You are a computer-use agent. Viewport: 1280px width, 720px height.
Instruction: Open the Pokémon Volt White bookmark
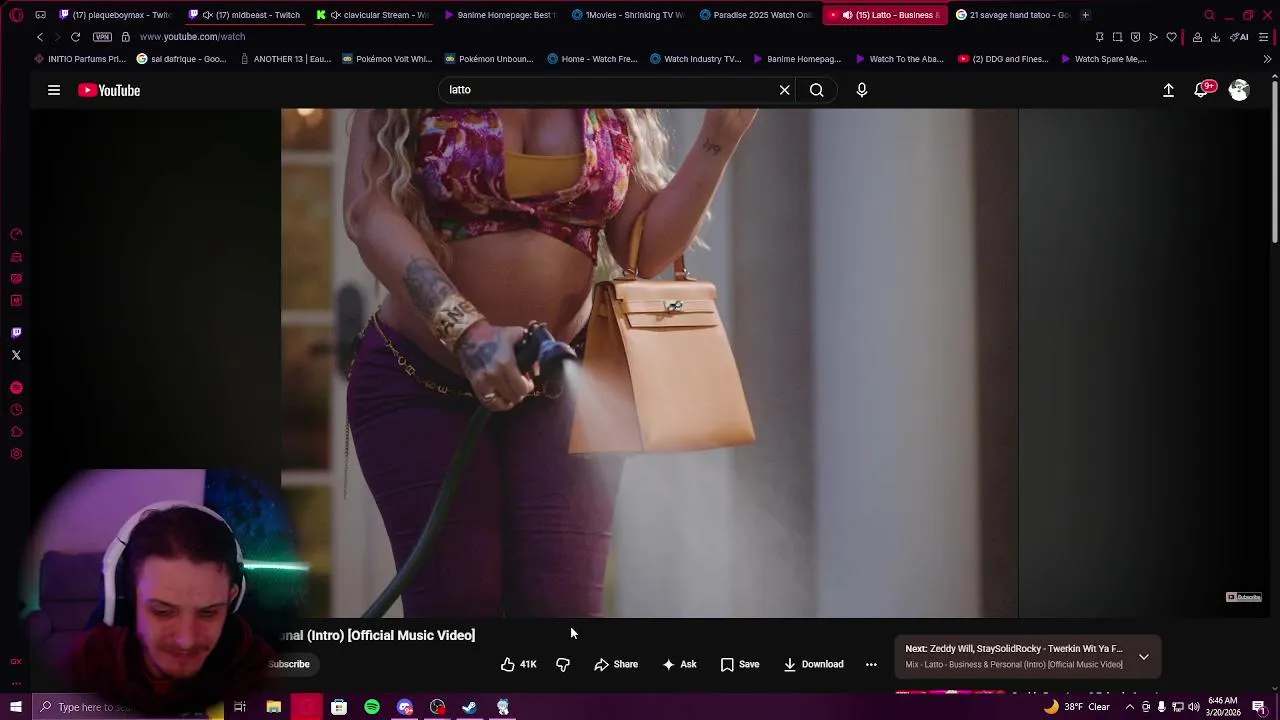point(387,59)
